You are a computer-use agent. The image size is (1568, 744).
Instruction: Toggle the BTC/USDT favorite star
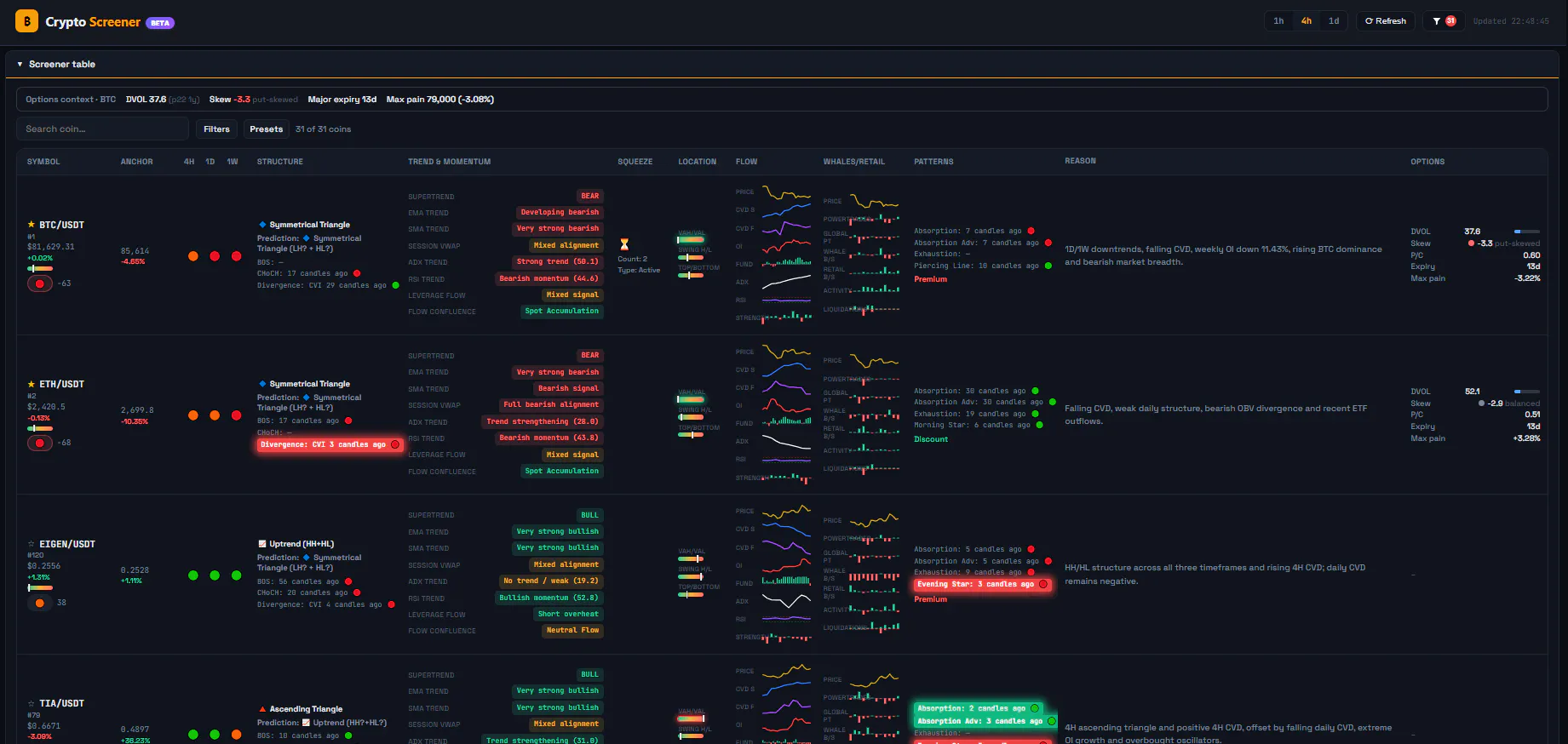click(x=32, y=225)
